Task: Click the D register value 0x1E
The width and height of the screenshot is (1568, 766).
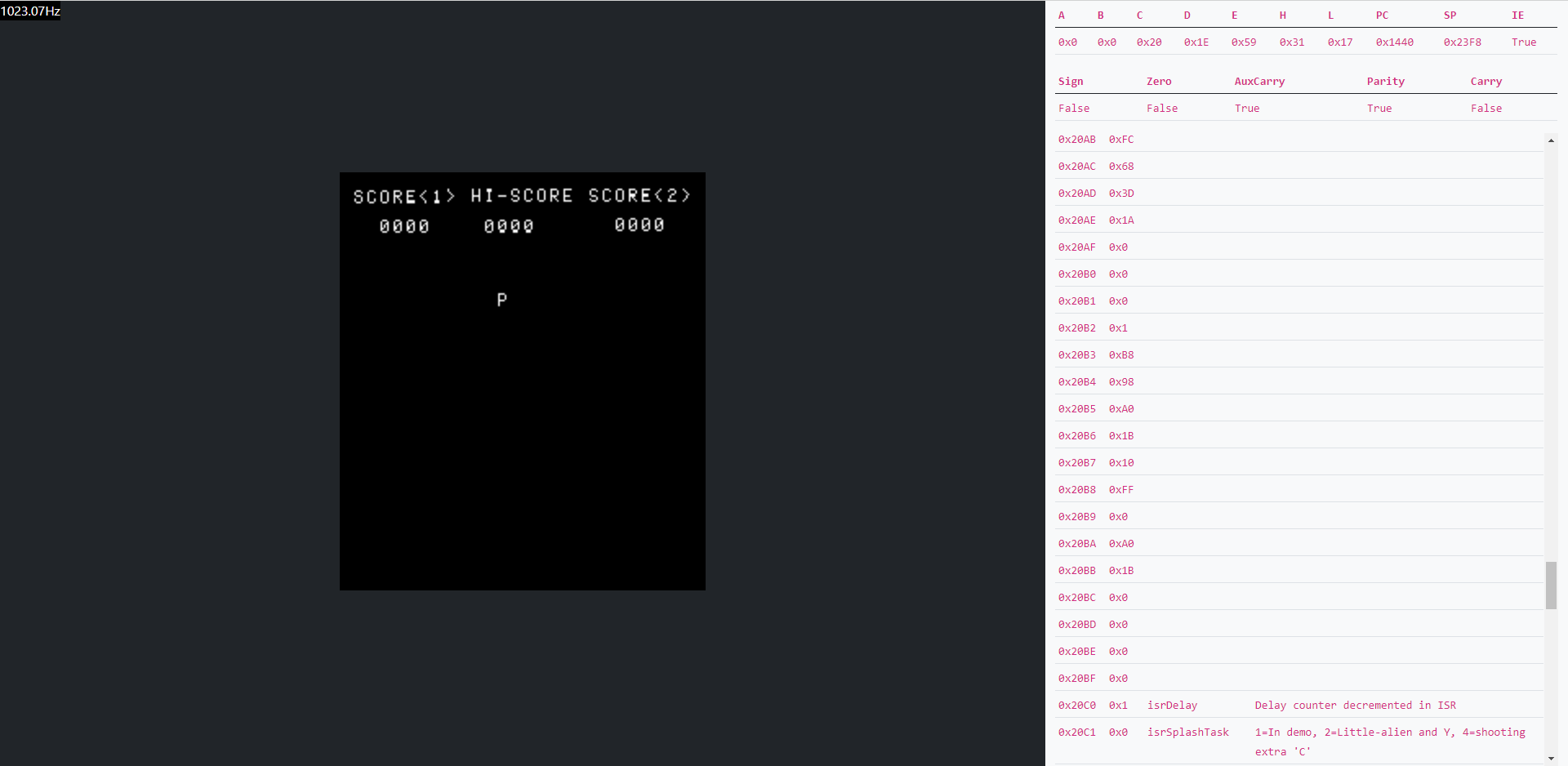Action: click(x=1196, y=42)
